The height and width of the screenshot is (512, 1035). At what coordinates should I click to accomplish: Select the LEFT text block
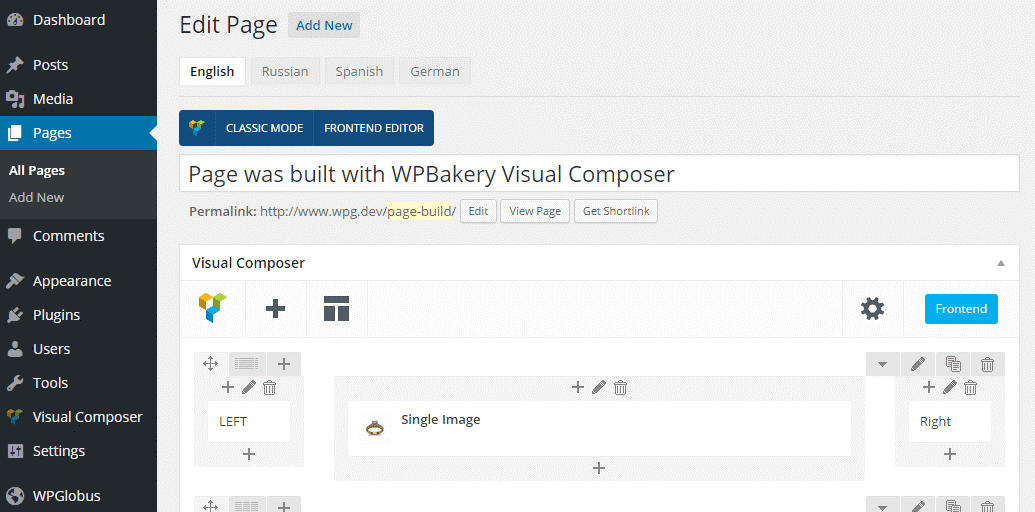pos(249,421)
